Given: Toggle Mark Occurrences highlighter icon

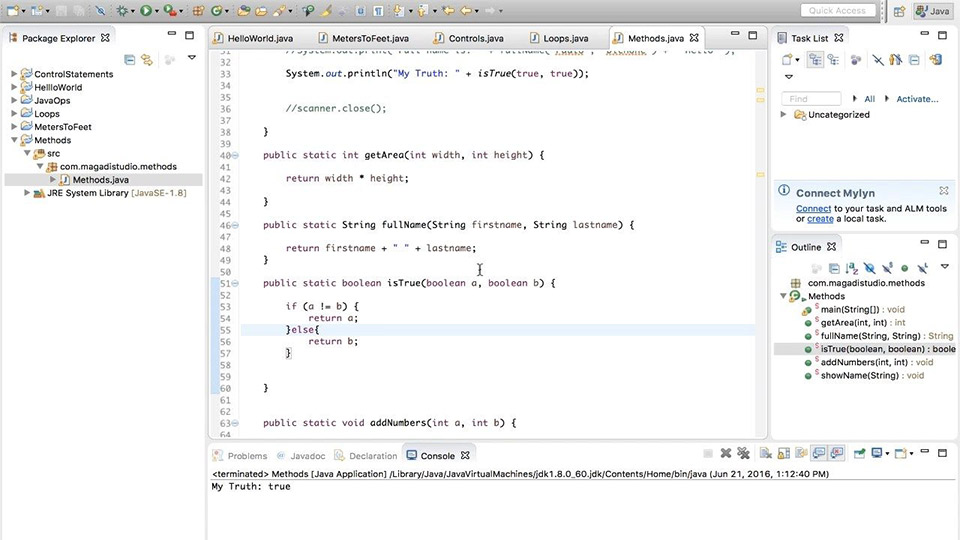Looking at the screenshot, I should pos(326,10).
